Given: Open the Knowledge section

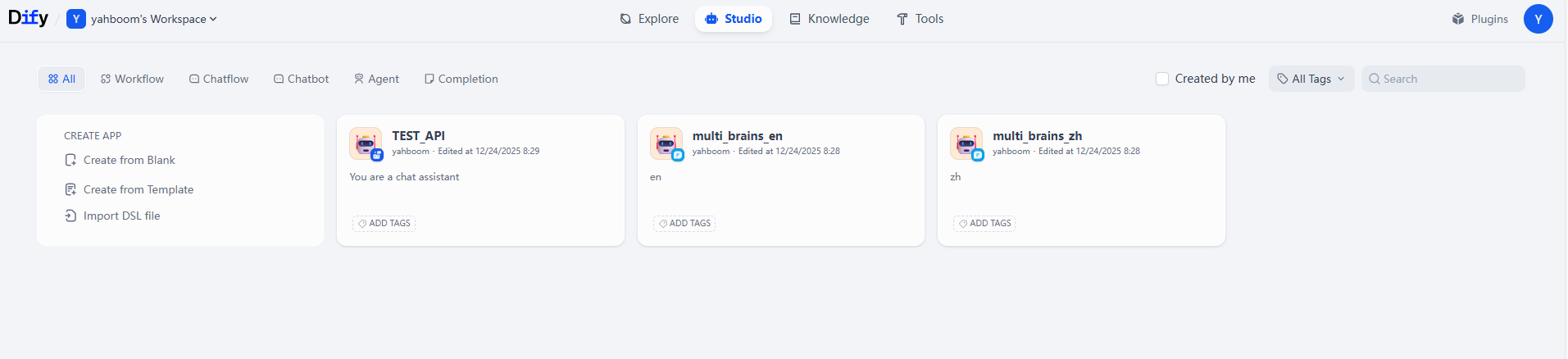Looking at the screenshot, I should 829,19.
